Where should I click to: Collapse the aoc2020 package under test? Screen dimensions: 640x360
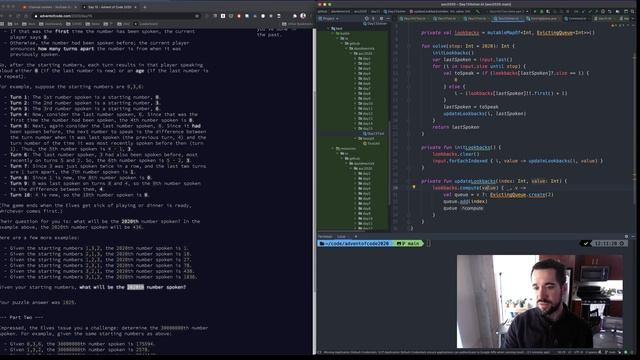tap(351, 53)
